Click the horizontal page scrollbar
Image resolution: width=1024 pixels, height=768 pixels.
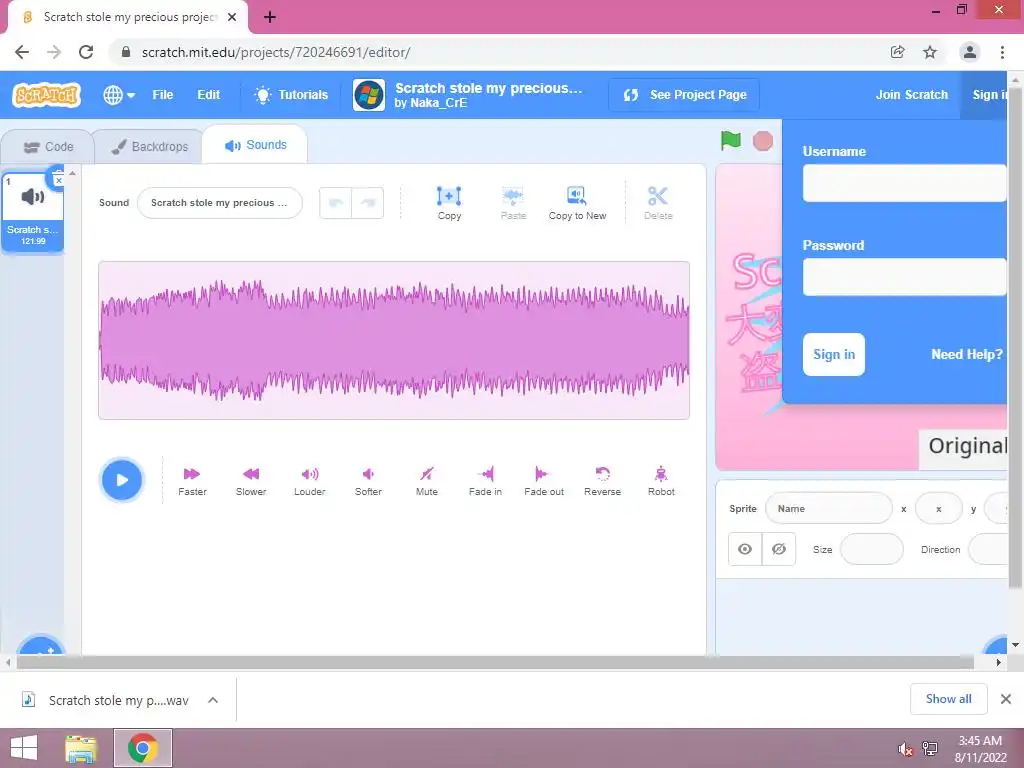click(495, 662)
